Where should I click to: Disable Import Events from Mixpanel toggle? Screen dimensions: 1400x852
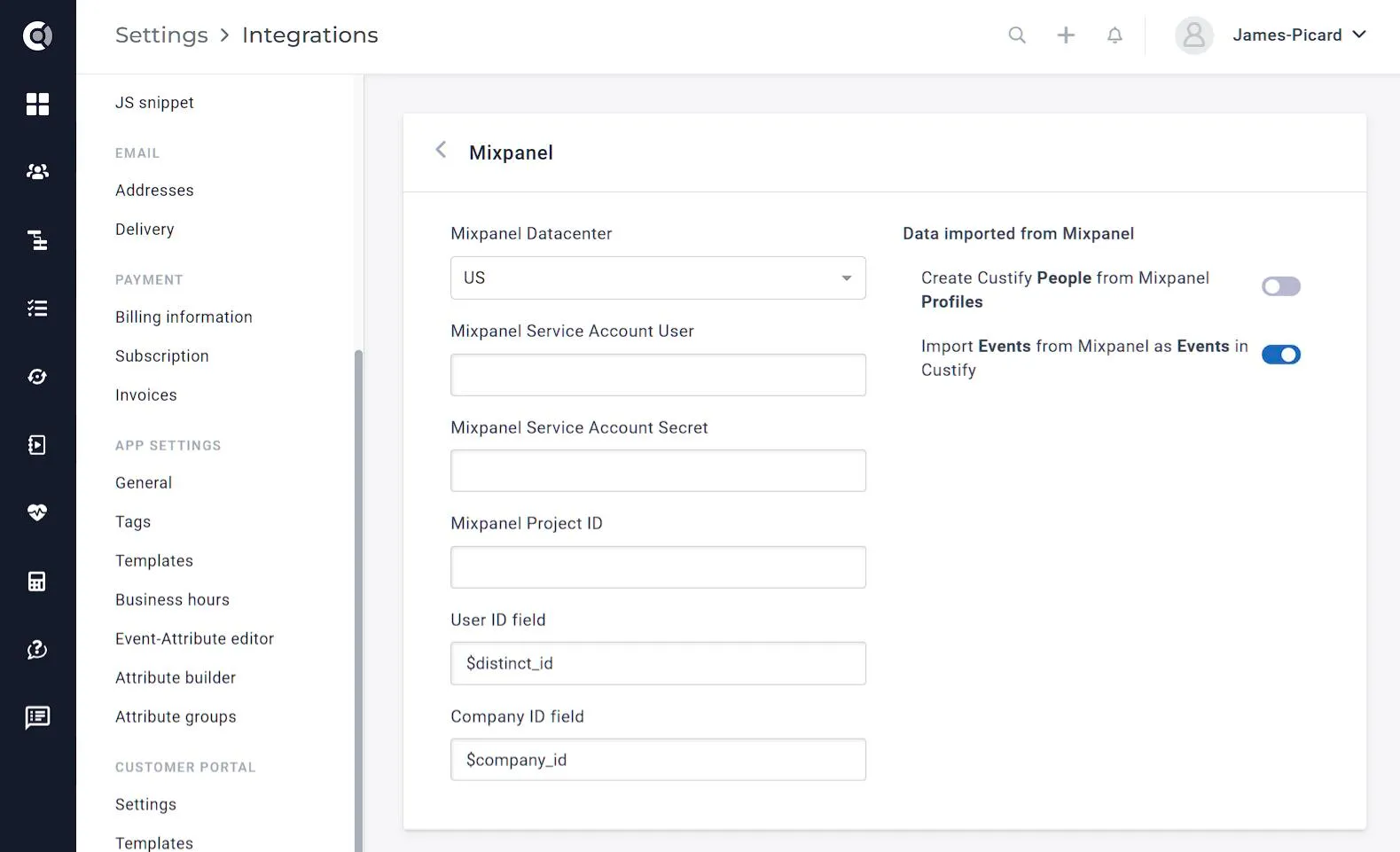(1281, 355)
